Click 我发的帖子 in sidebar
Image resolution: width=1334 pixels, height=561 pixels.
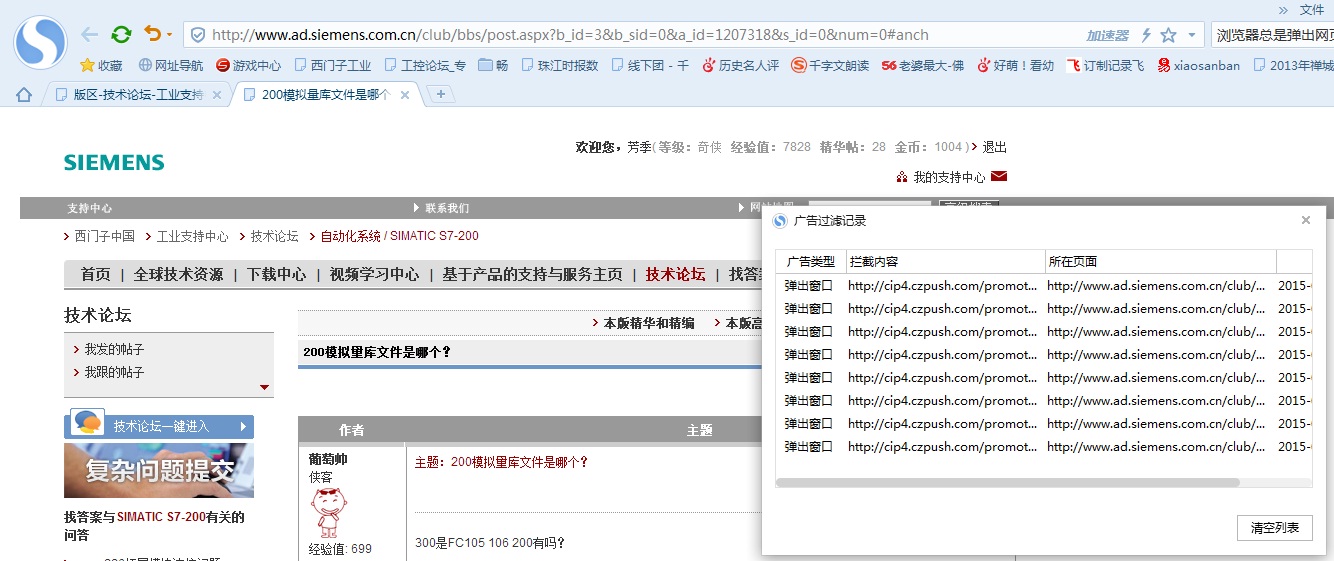[114, 349]
